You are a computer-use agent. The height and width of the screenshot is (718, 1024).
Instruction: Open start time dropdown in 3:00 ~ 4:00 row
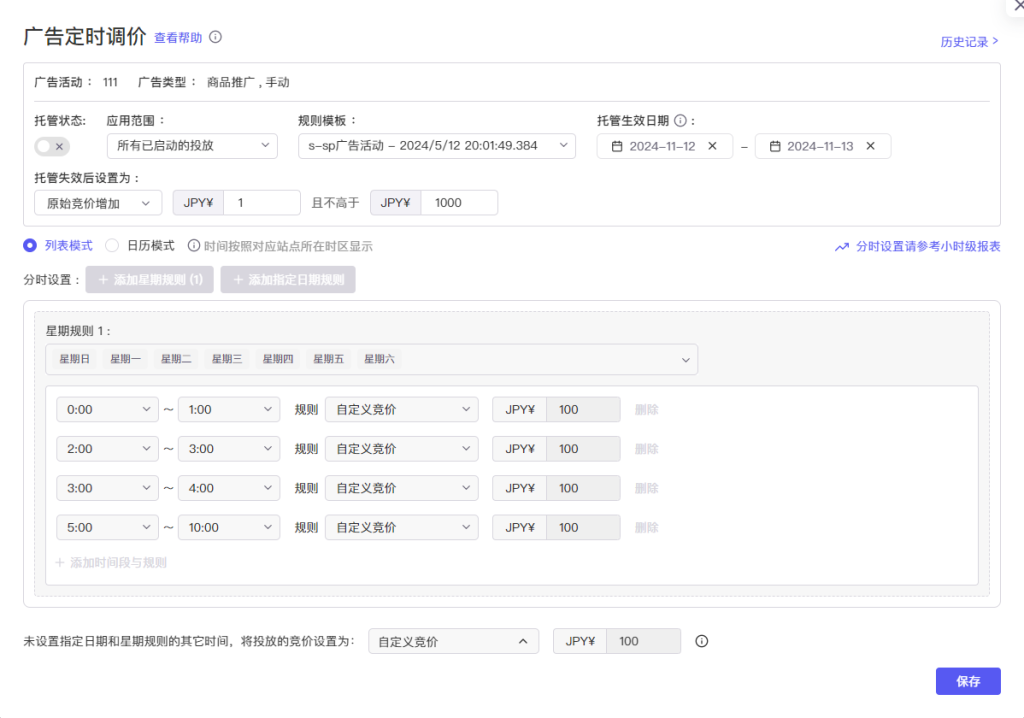107,488
